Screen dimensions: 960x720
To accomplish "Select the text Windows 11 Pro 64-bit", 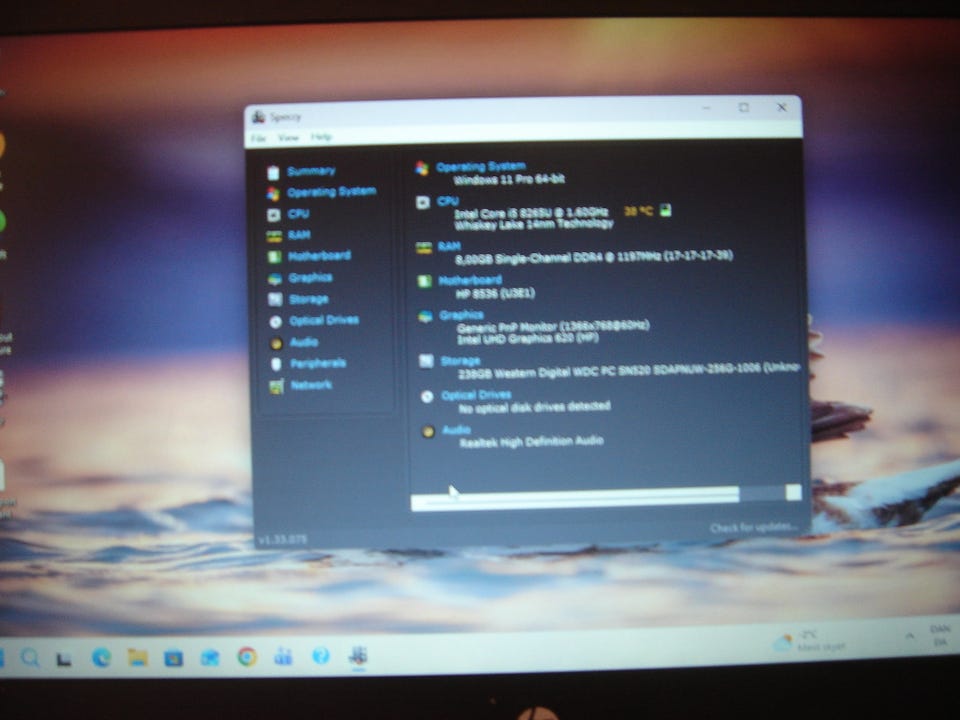I will coord(509,179).
